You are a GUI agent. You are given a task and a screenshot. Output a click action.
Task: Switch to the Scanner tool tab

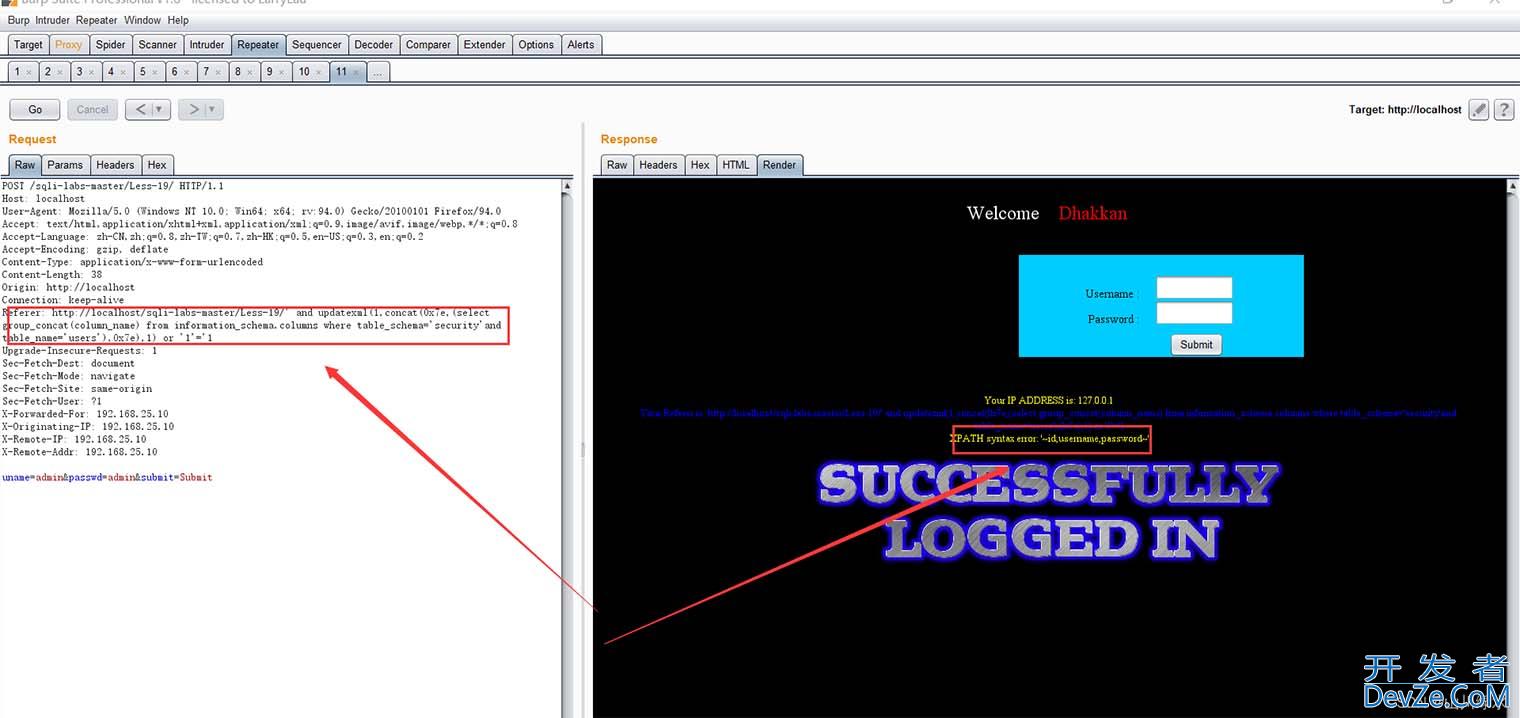158,44
